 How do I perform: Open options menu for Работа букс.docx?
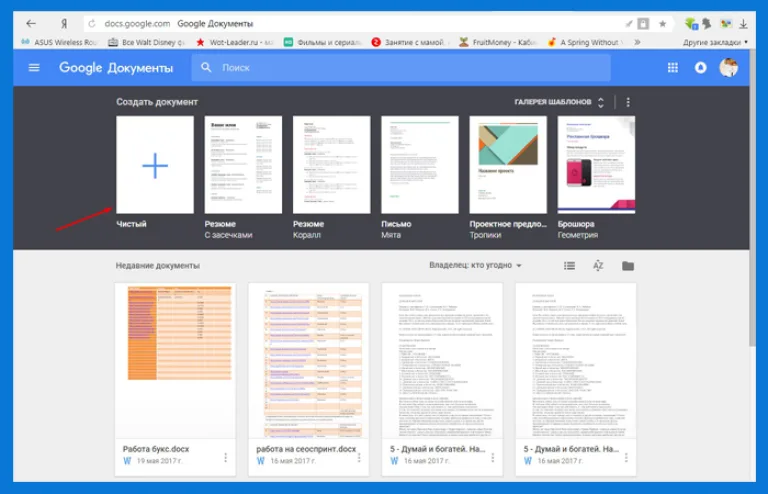click(225, 458)
